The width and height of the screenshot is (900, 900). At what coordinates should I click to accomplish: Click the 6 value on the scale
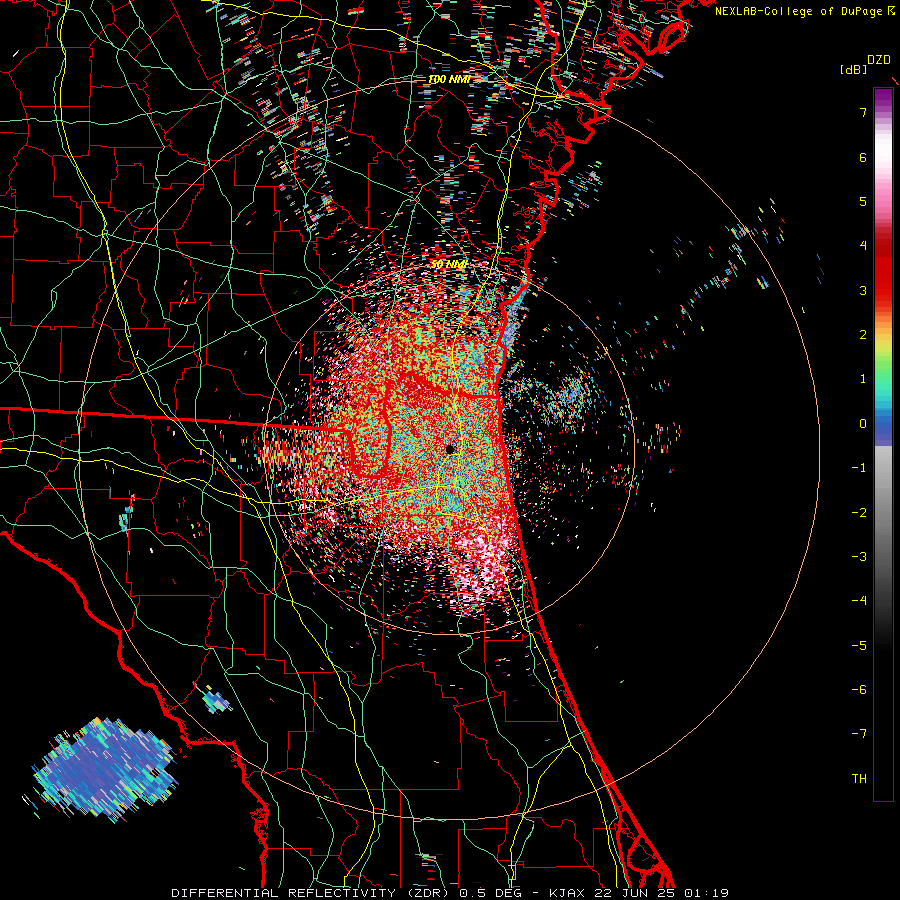tap(863, 157)
